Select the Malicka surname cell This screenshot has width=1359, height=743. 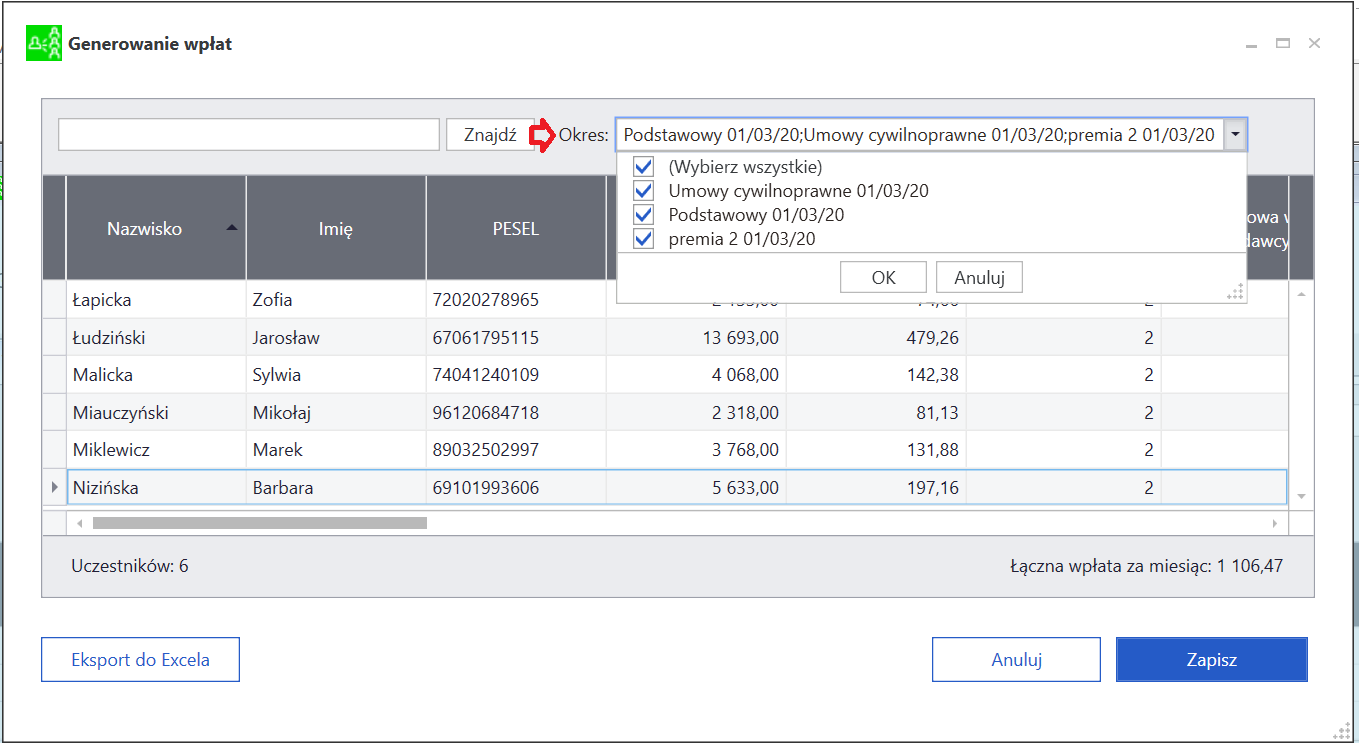(x=156, y=375)
